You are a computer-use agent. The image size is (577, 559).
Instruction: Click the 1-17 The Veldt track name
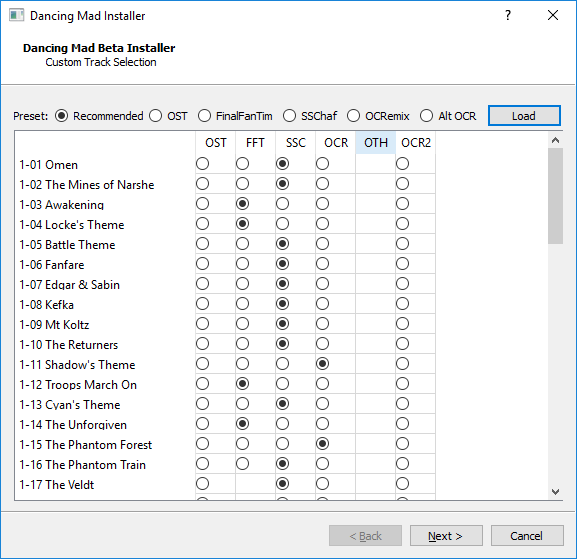point(57,485)
